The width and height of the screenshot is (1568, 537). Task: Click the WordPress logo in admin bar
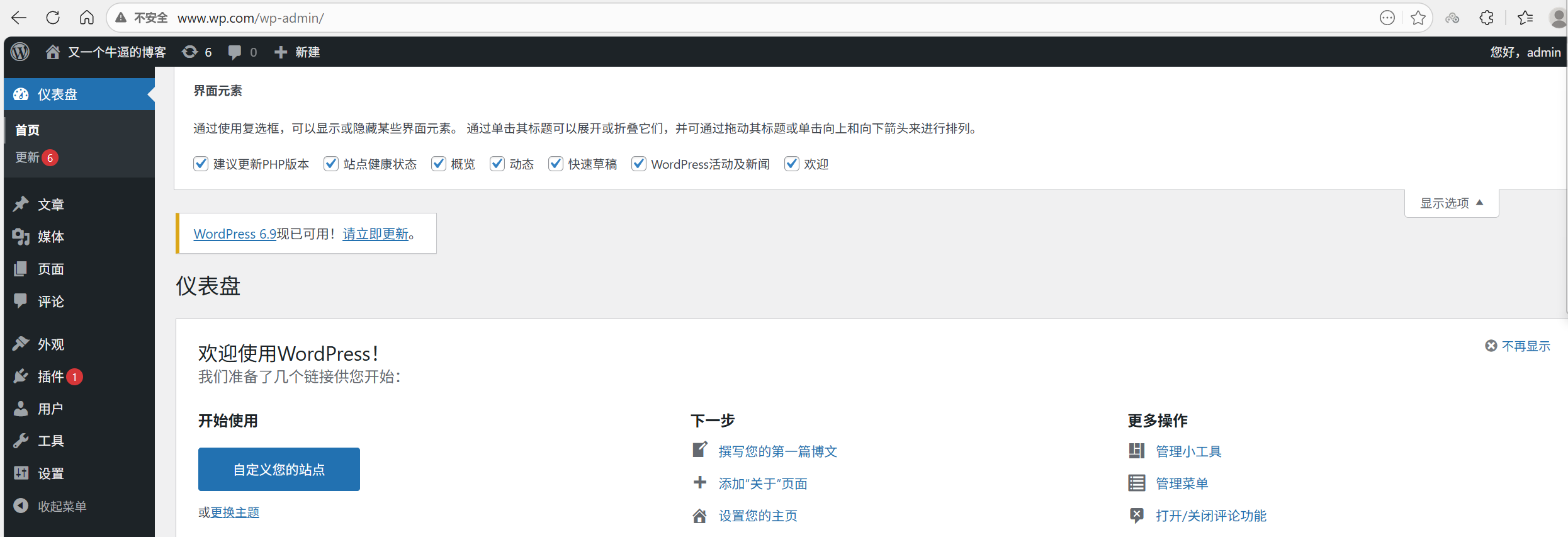click(x=20, y=52)
